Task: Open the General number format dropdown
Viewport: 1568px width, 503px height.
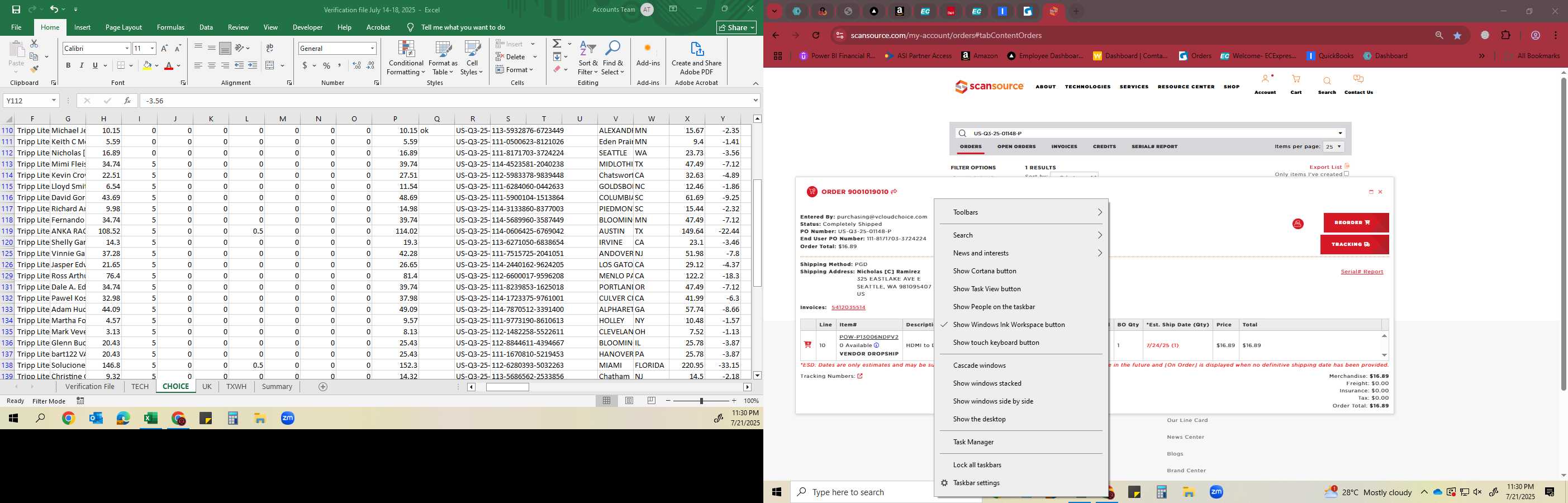Action: (372, 48)
